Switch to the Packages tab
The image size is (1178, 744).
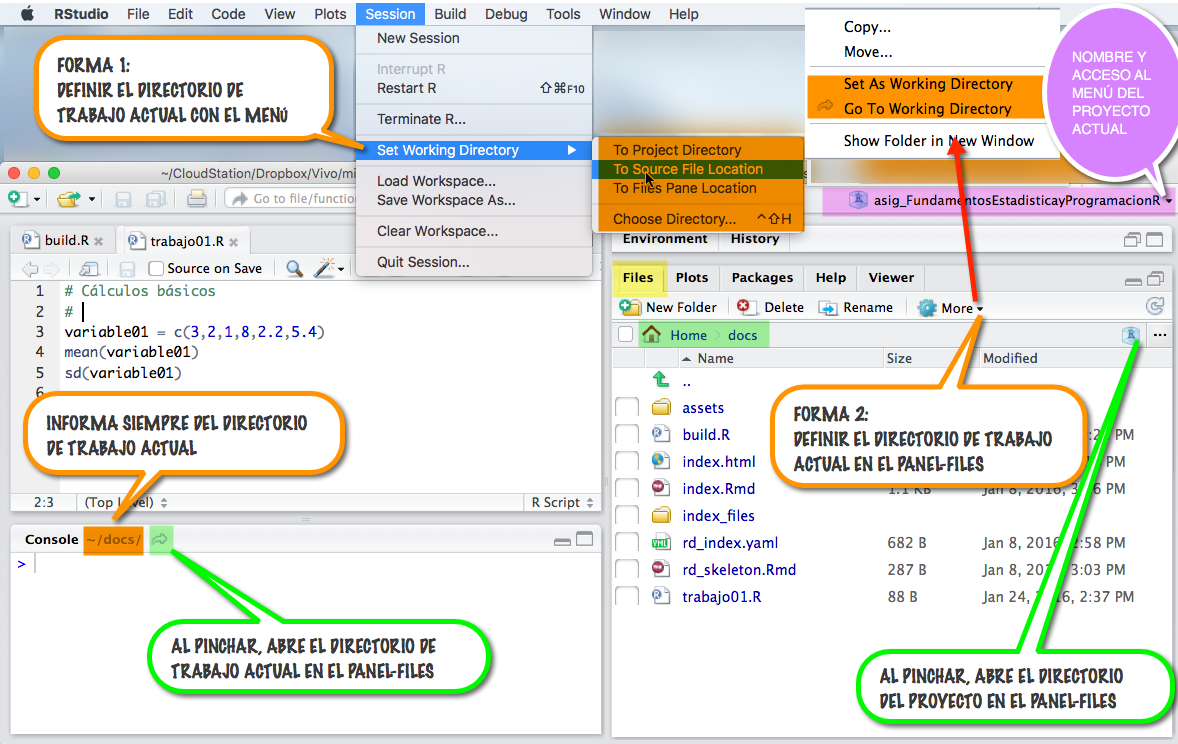pos(762,277)
